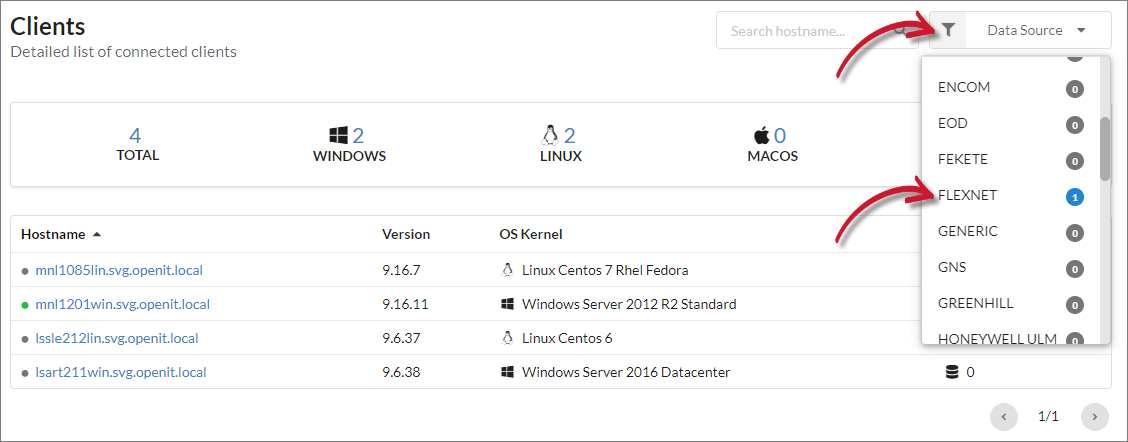Click the database icon in last row
This screenshot has height=442, width=1128.
[952, 372]
